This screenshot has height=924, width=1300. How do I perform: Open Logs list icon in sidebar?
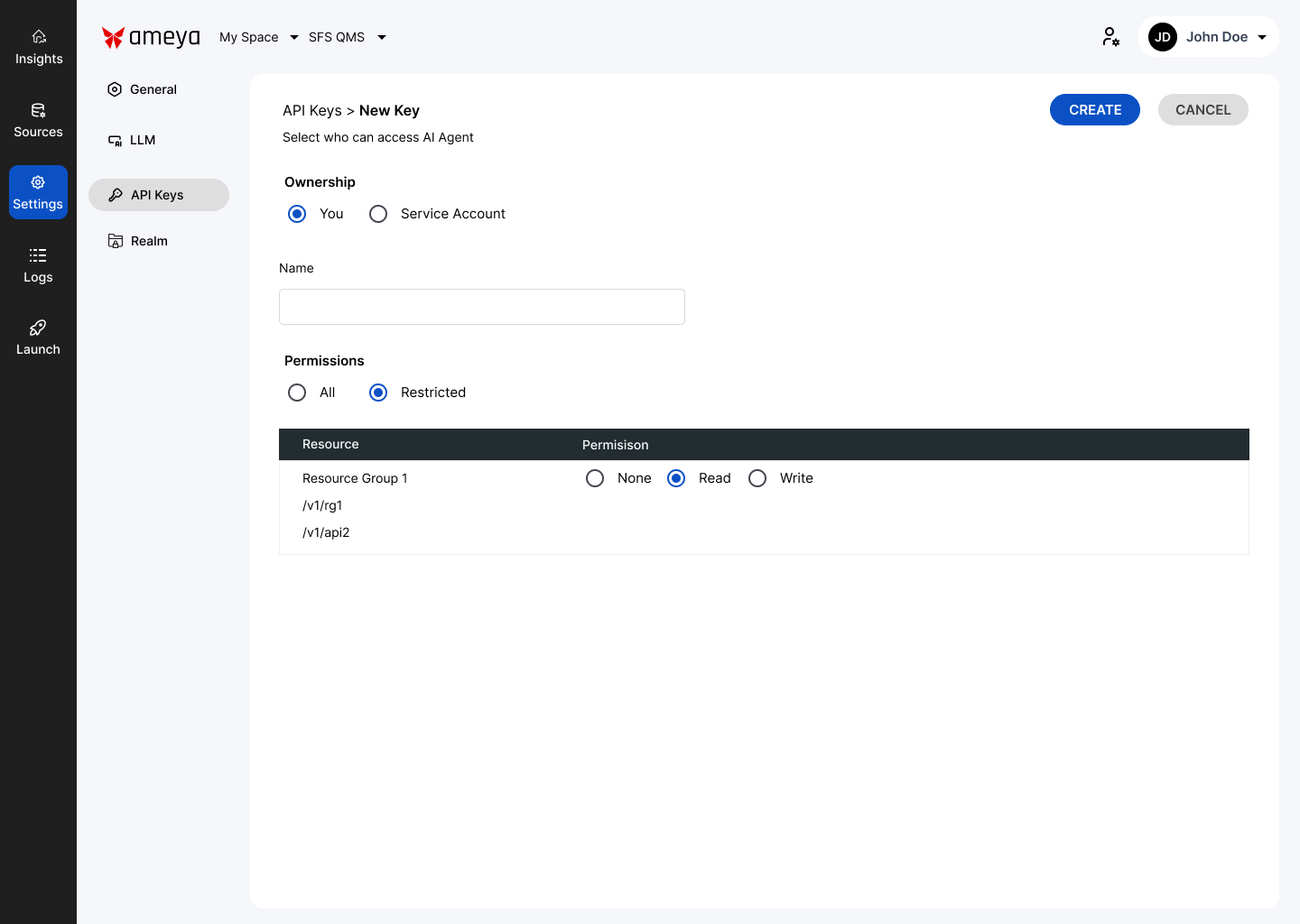[38, 255]
